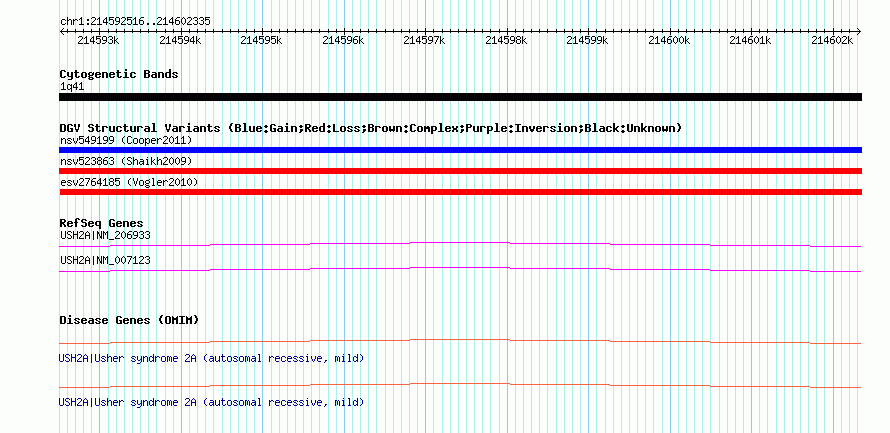Image resolution: width=890 pixels, height=433 pixels.
Task: Click the 214596k ruler tick label
Action: pos(343,40)
